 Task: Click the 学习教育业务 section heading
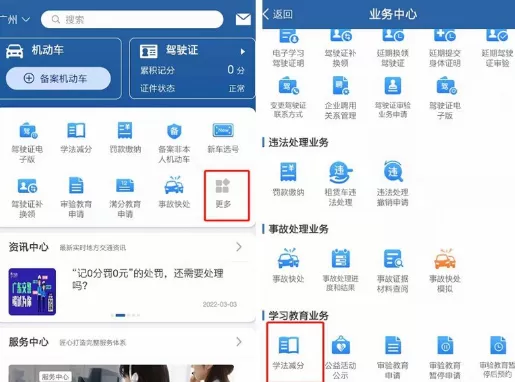tap(298, 315)
